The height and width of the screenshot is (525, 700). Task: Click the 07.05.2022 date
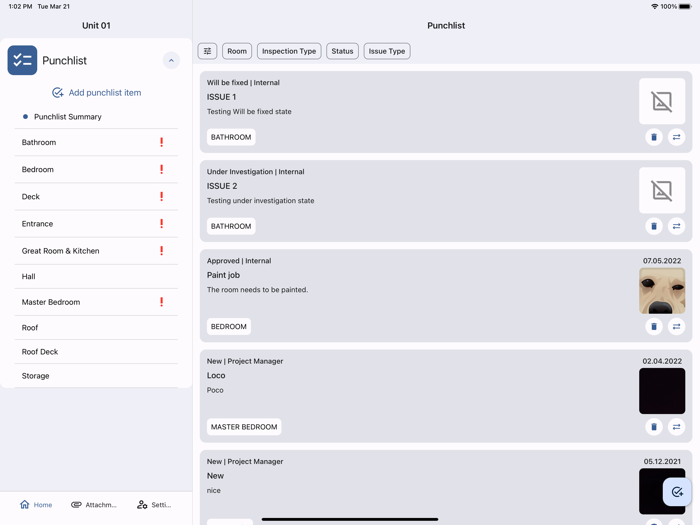(x=662, y=261)
